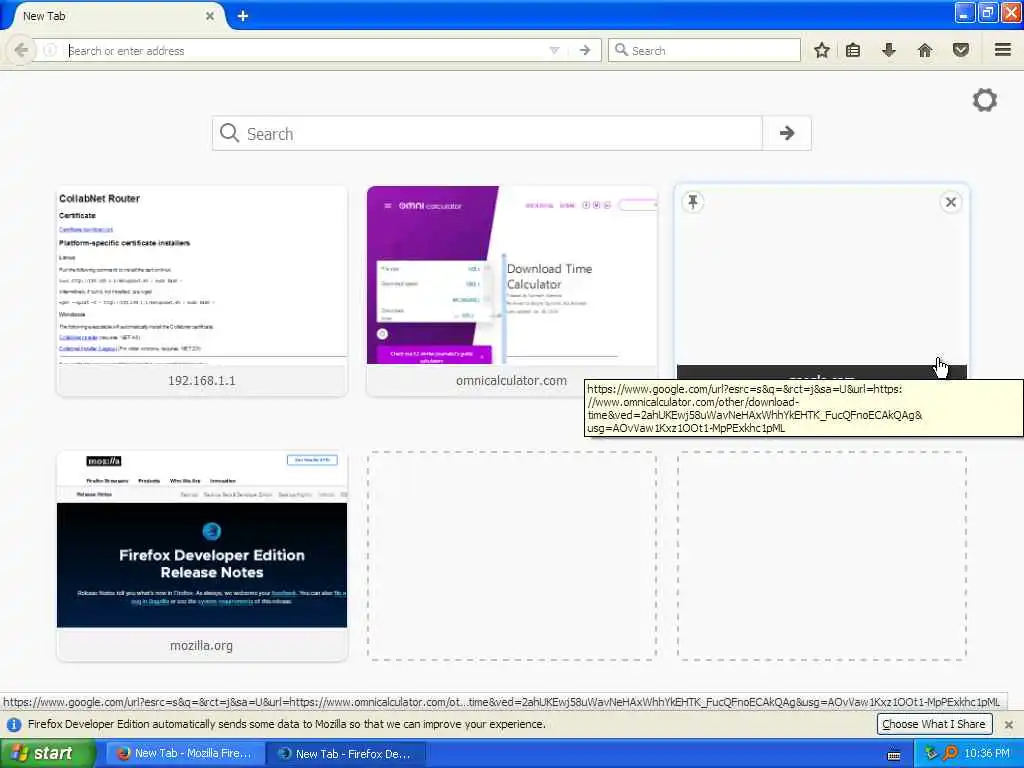Click the omnicalculator.com tile label
Screen dimensions: 1024x768
click(x=511, y=381)
